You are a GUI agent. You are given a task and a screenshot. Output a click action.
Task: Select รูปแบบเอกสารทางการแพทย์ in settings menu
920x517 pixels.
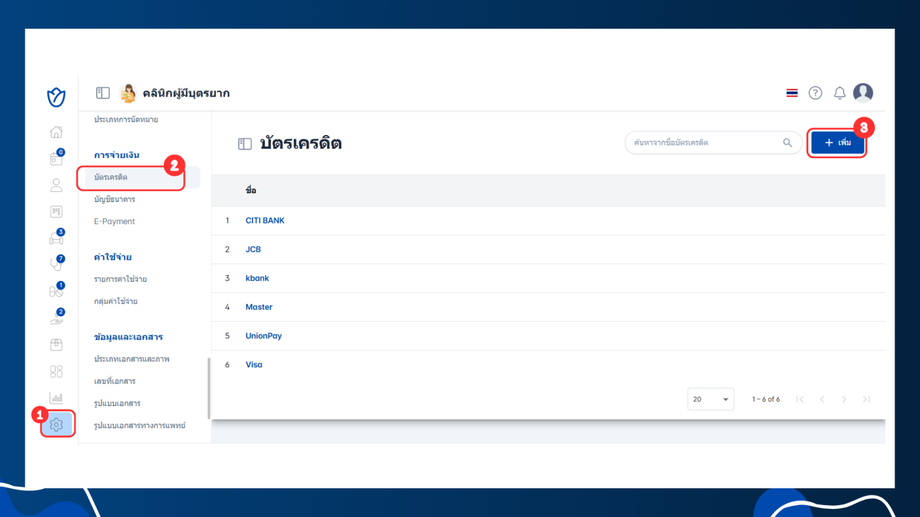[140, 425]
